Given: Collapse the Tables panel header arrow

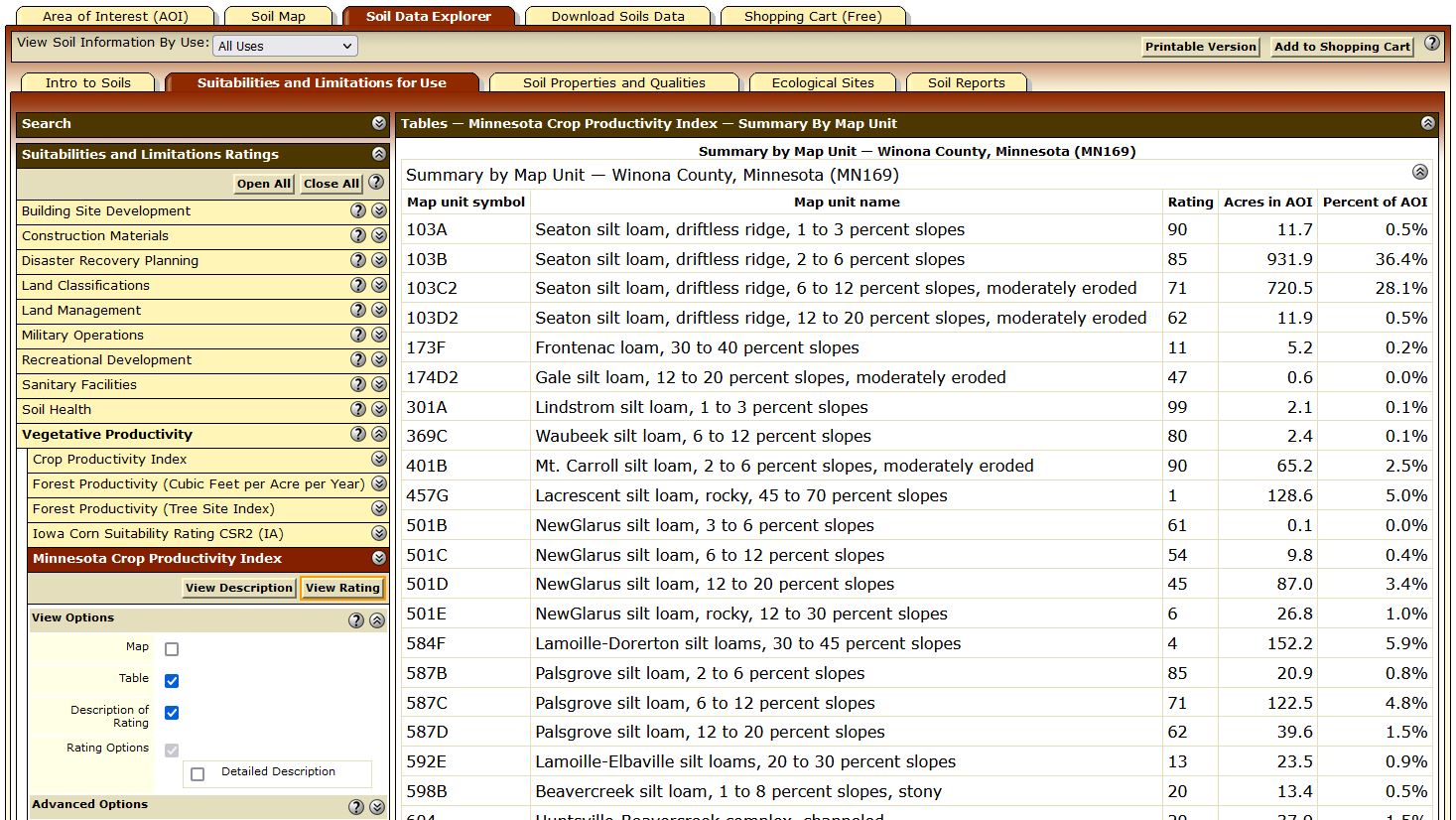Looking at the screenshot, I should pos(1427,123).
